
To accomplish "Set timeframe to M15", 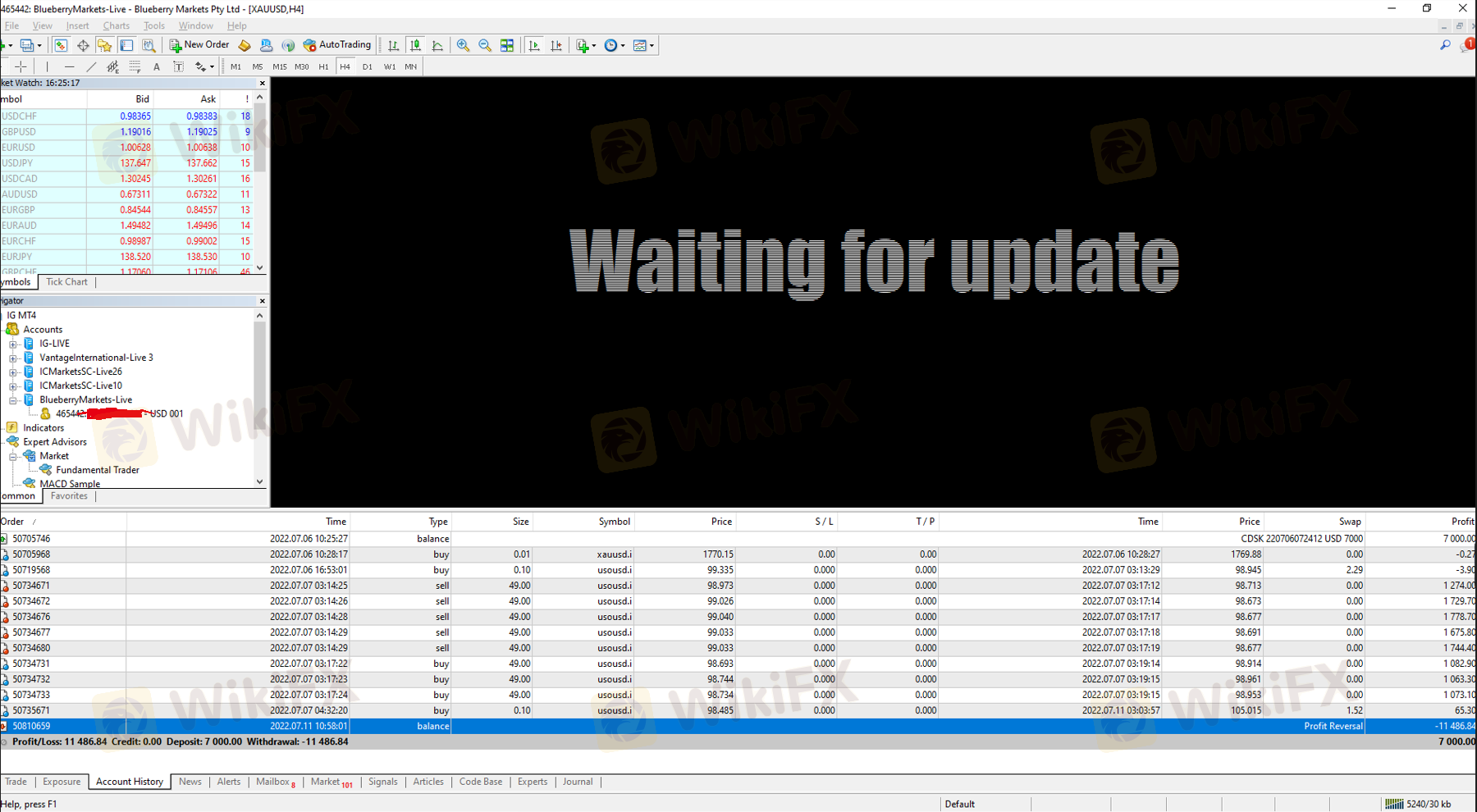I will point(280,66).
